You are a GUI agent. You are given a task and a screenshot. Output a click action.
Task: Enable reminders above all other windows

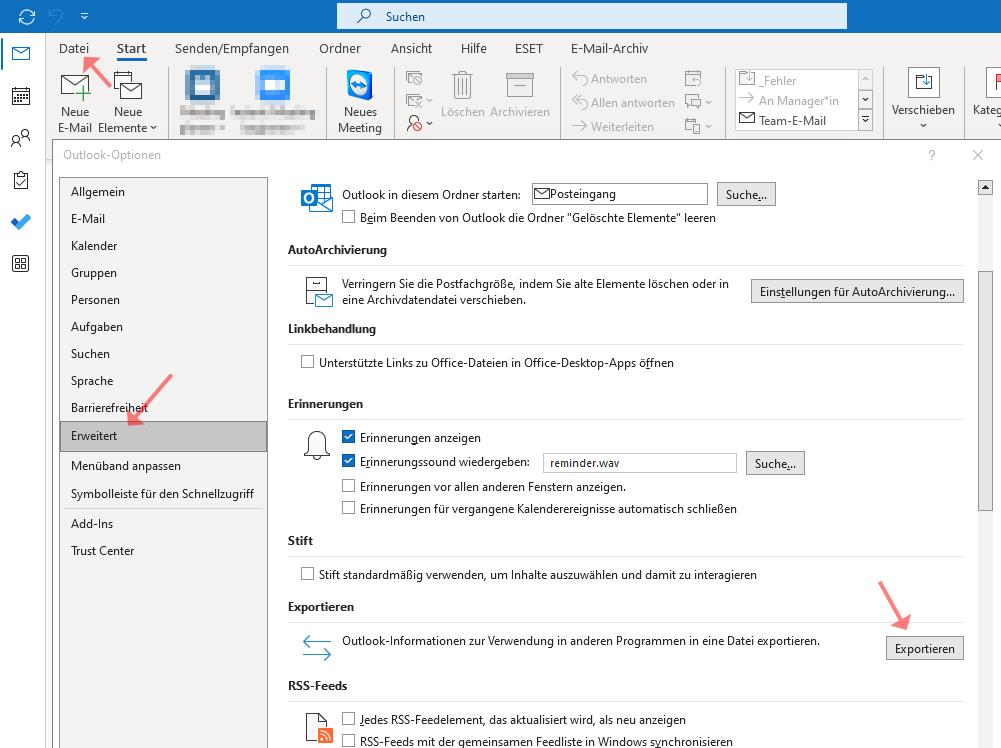pos(349,486)
